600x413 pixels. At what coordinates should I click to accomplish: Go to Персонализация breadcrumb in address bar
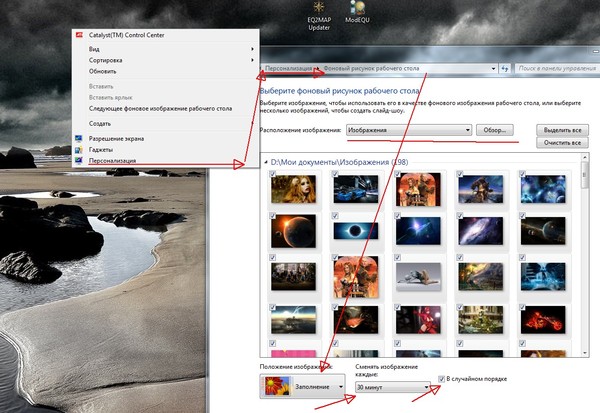(289, 69)
